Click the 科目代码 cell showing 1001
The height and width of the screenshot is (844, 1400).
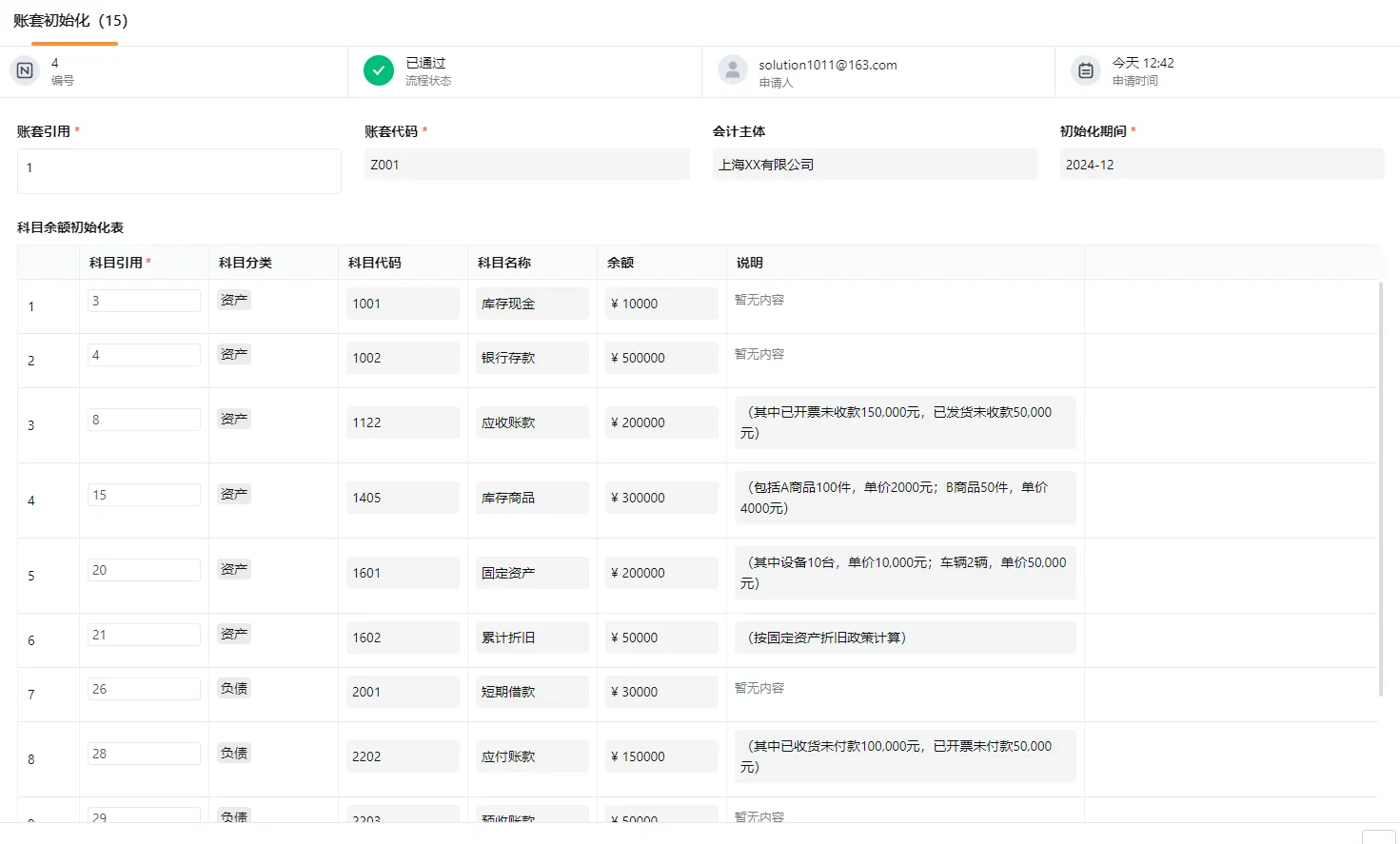pos(402,303)
